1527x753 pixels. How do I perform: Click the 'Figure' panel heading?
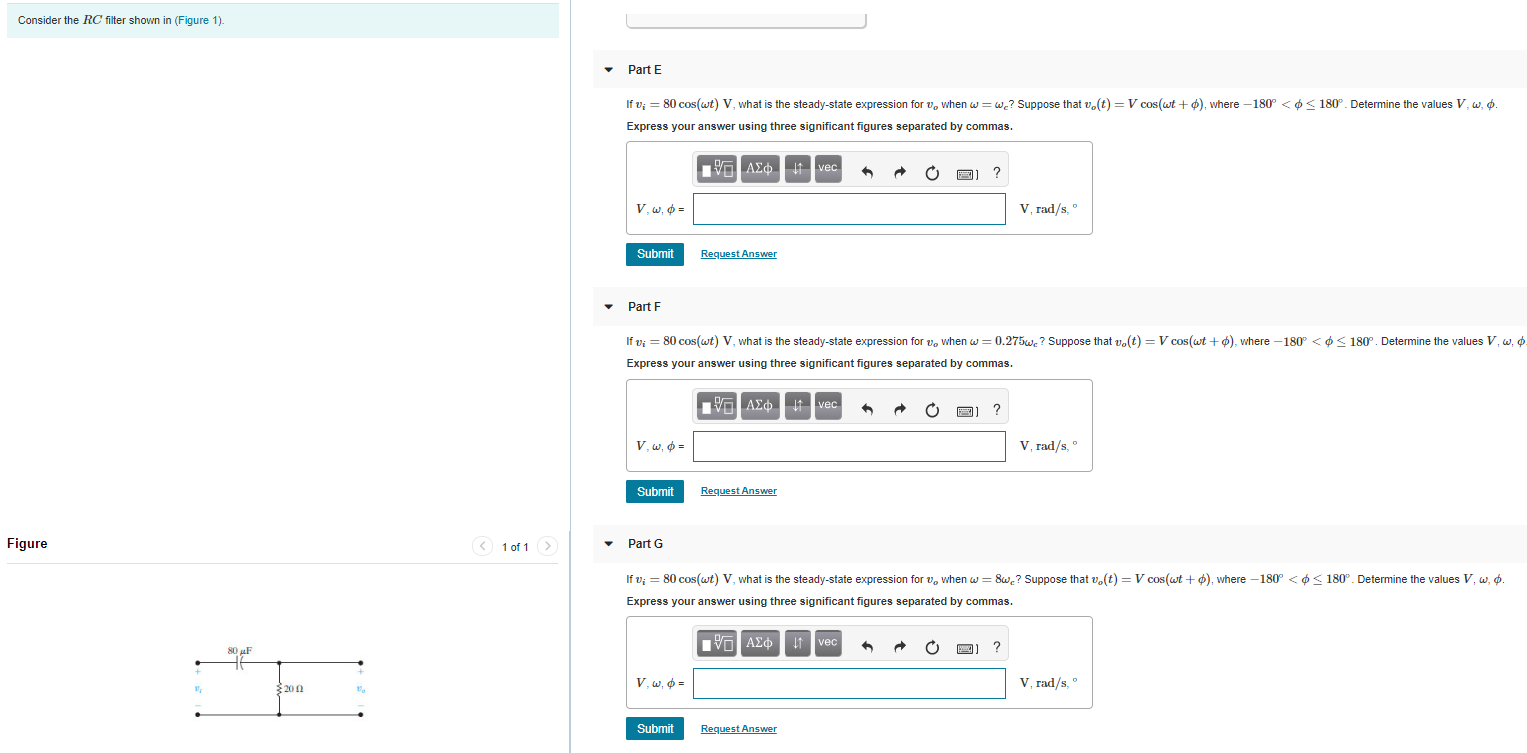pyautogui.click(x=27, y=544)
